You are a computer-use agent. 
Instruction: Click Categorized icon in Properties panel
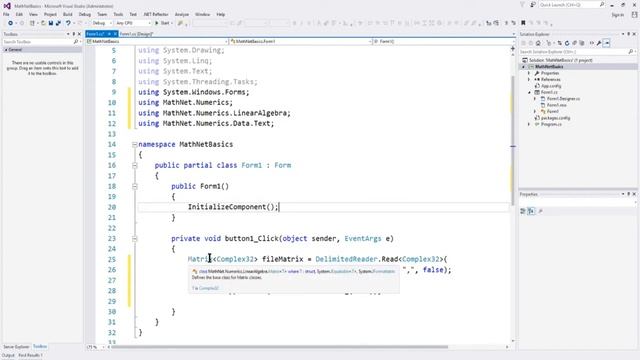click(x=523, y=211)
